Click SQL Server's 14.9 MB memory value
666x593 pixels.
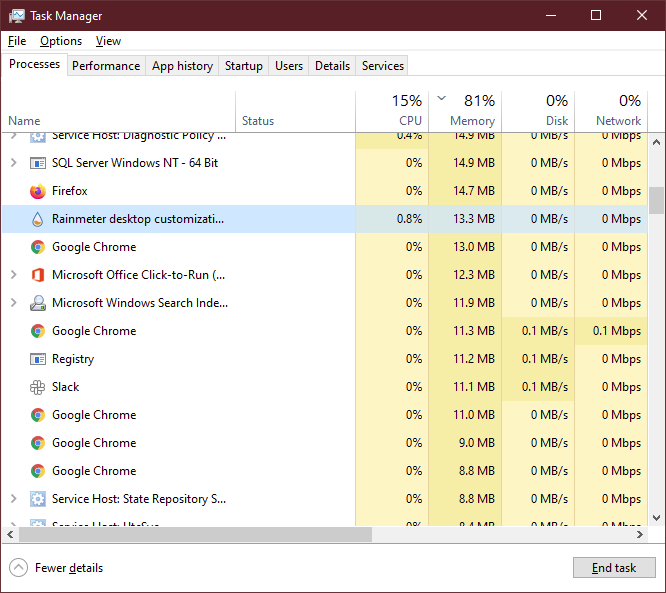(474, 163)
